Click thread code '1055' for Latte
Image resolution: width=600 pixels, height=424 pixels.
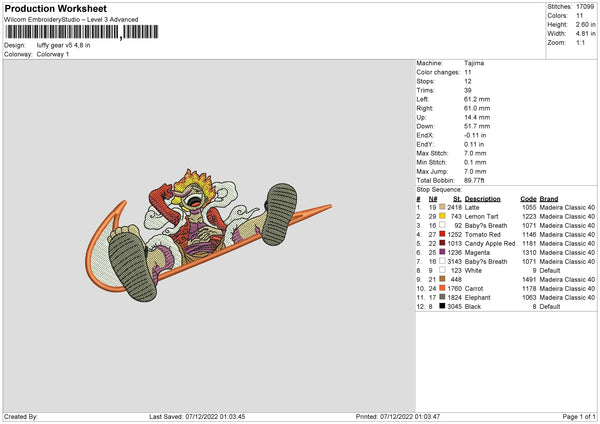(529, 207)
